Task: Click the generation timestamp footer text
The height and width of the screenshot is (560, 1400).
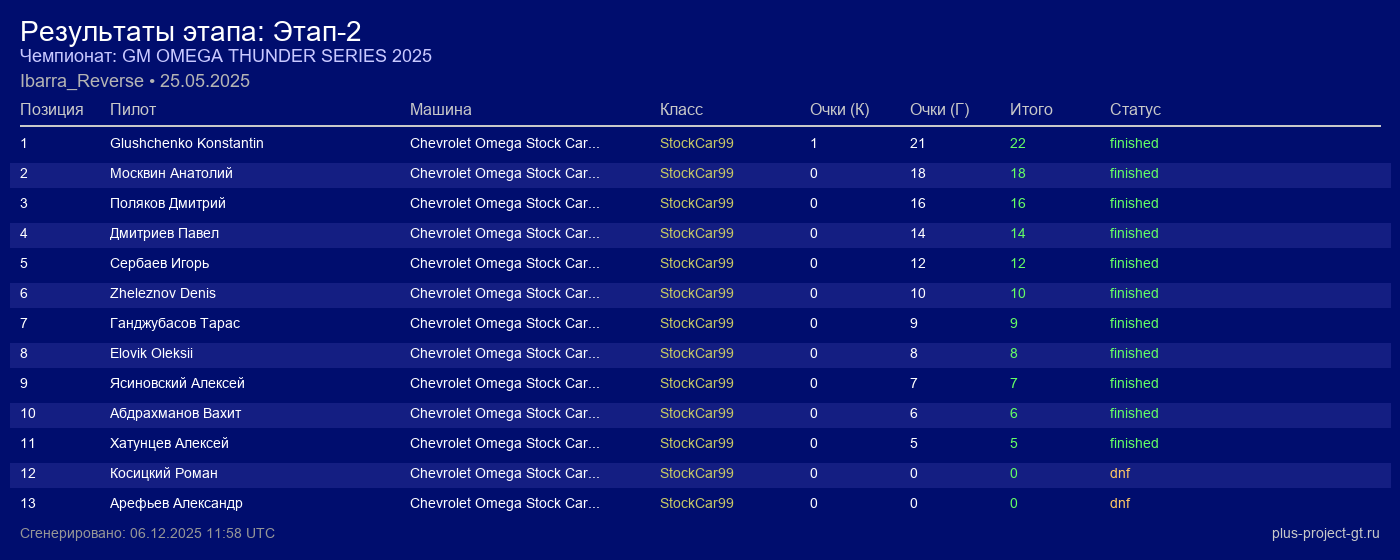Action: click(147, 533)
